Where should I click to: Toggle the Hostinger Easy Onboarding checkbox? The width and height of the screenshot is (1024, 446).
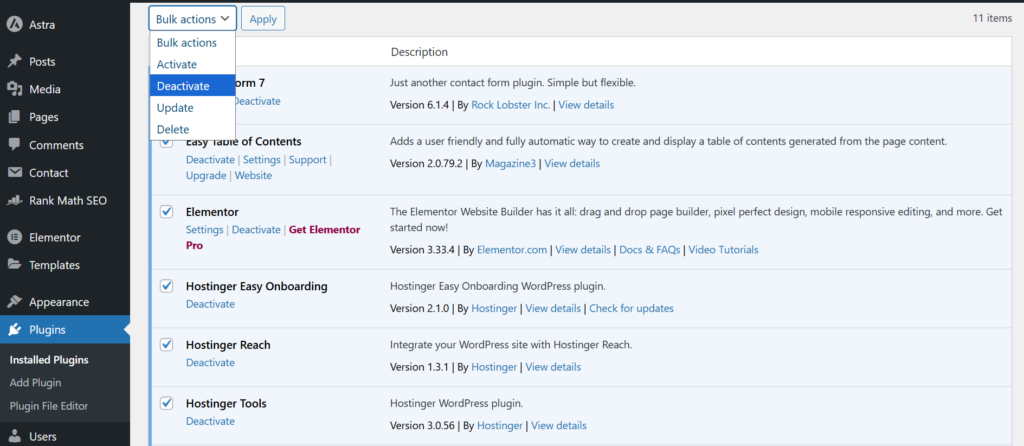pyautogui.click(x=167, y=286)
